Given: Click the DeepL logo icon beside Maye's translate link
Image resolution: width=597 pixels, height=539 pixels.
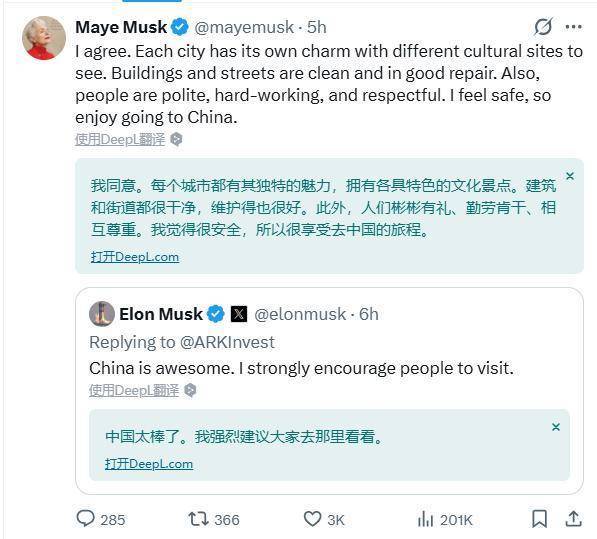Looking at the screenshot, I should tap(176, 140).
